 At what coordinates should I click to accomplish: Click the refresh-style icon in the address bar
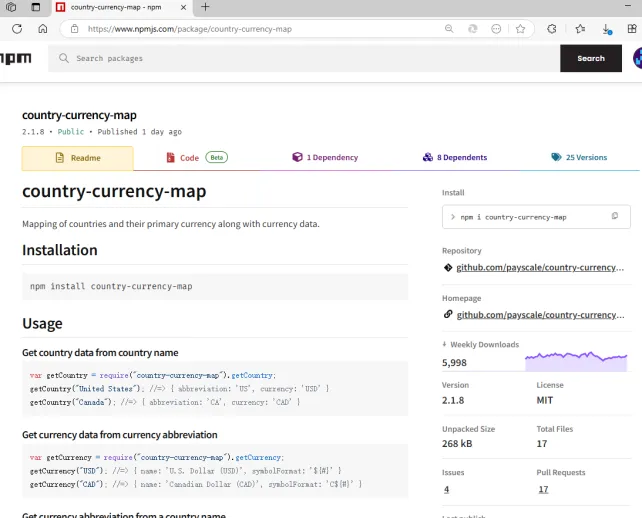[472, 29]
